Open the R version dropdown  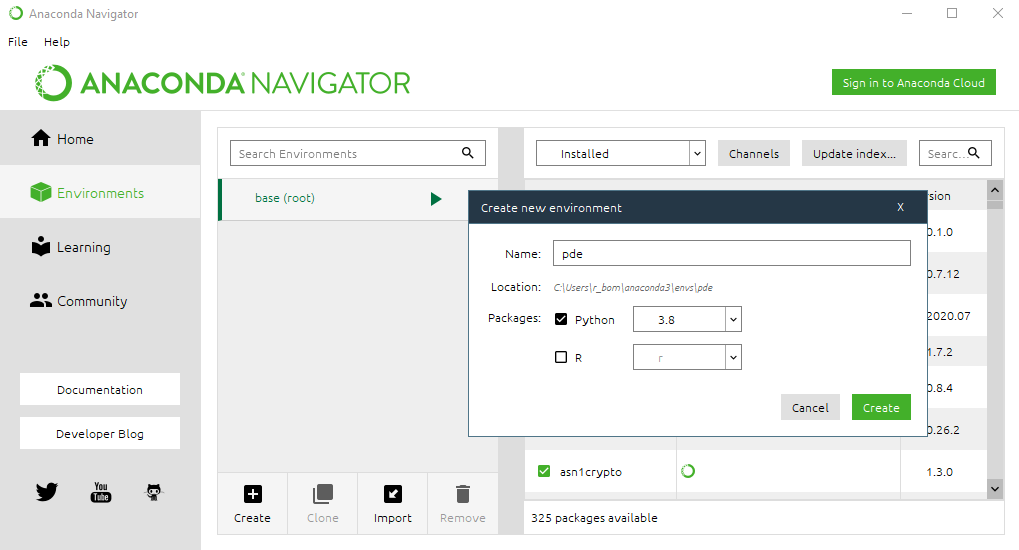pos(687,357)
